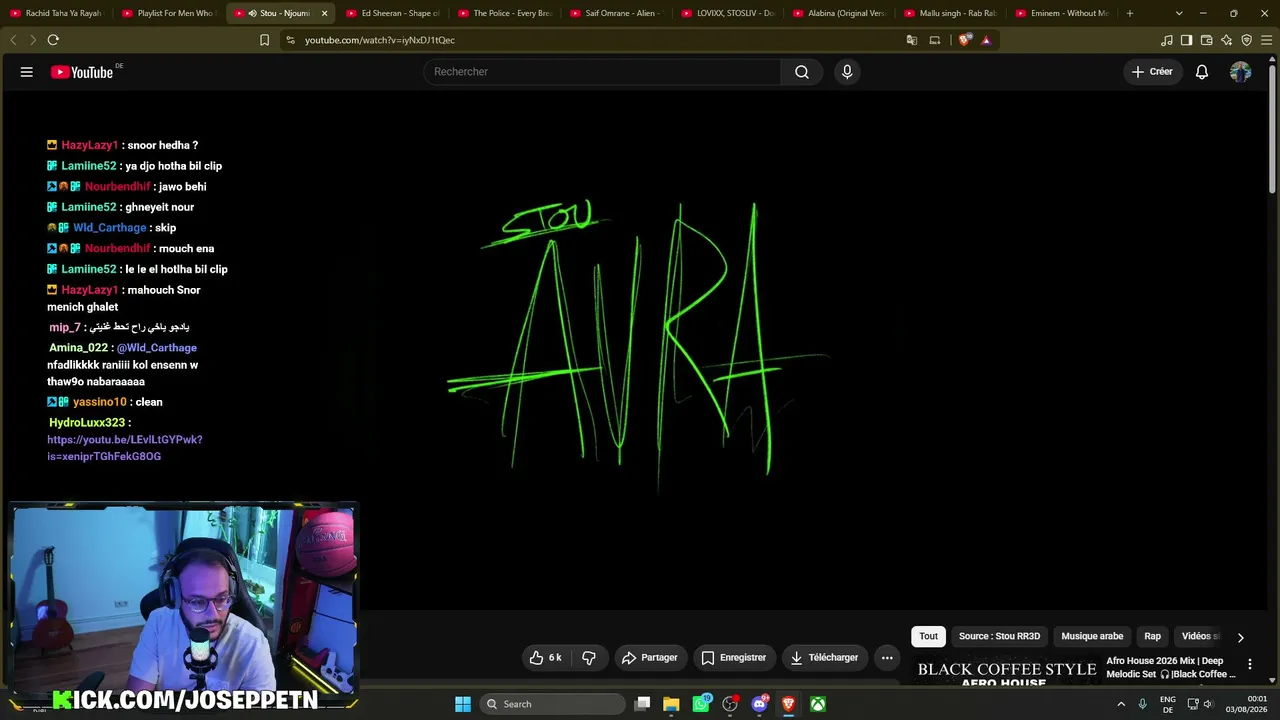This screenshot has height=720, width=1280.
Task: Open the browser main menu
Action: click(1266, 40)
